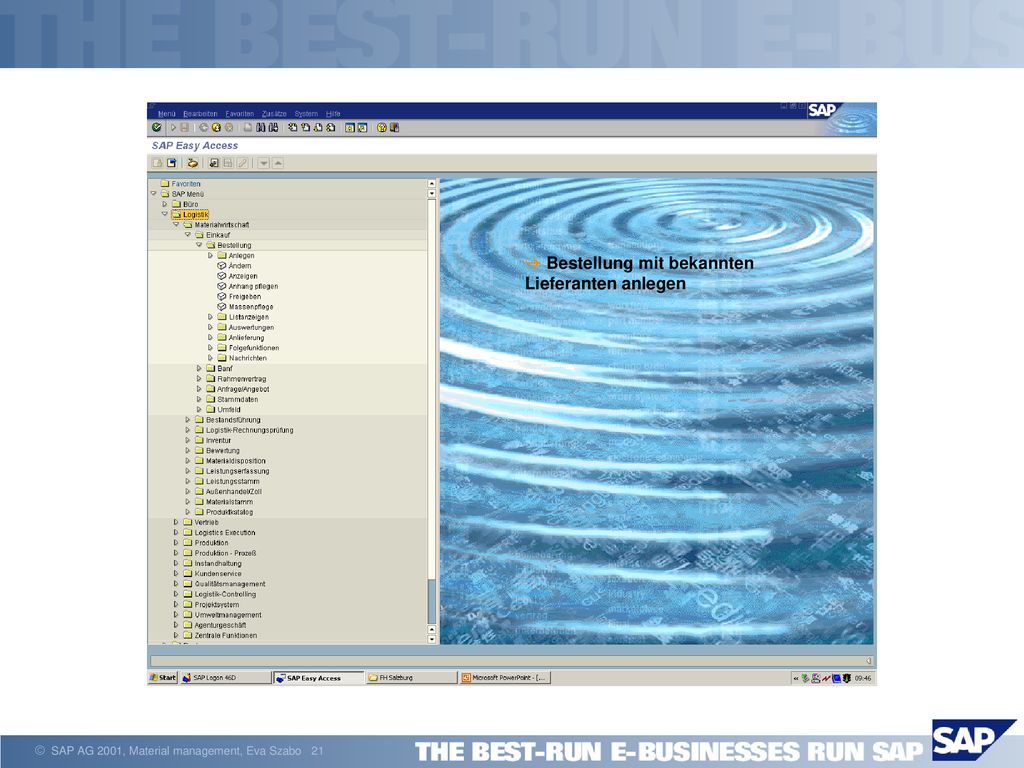Collapse the Materialwirtschaft node
Screen dimensions: 1024x768
click(x=176, y=225)
